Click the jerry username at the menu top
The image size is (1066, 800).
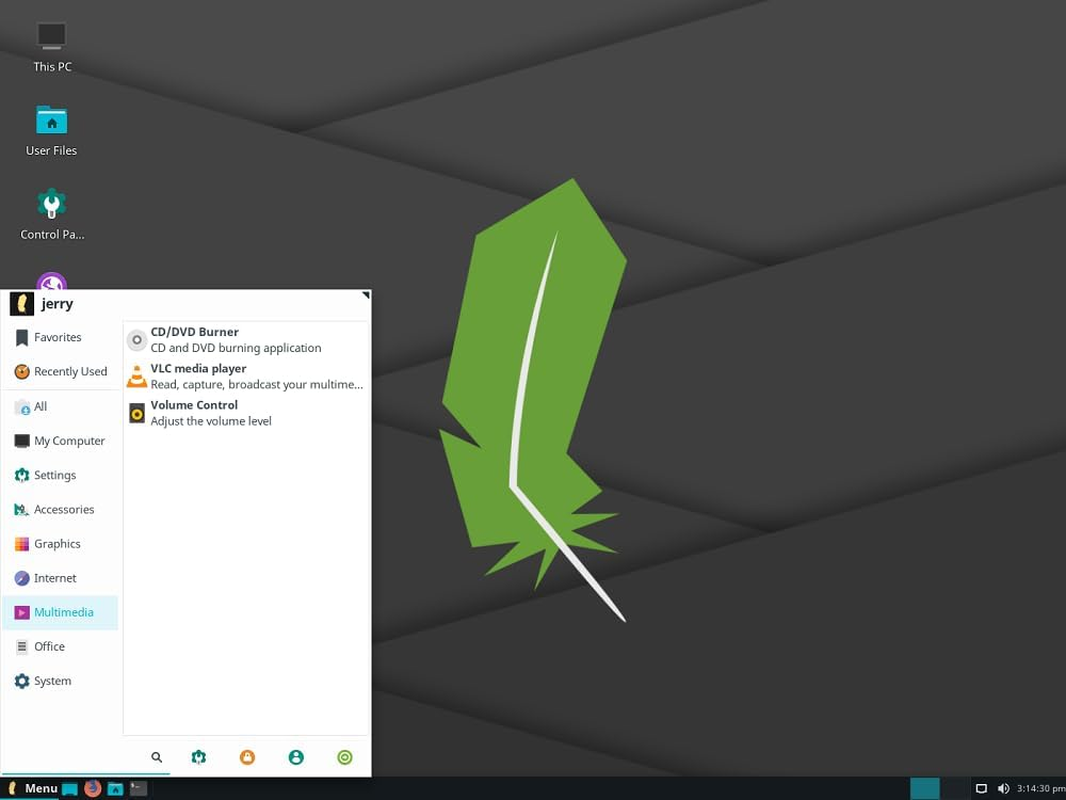coord(57,303)
